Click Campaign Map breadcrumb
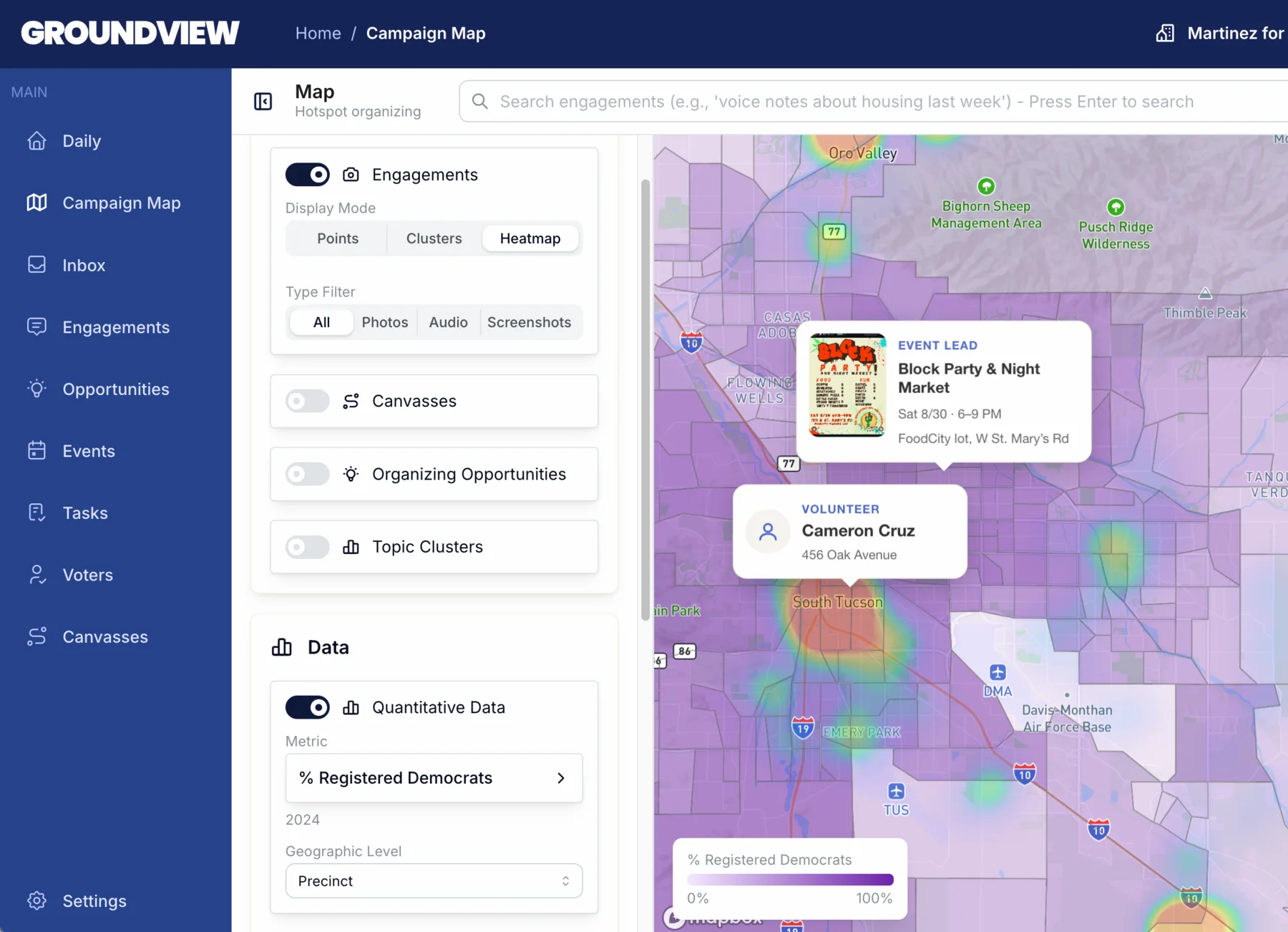 [x=426, y=33]
